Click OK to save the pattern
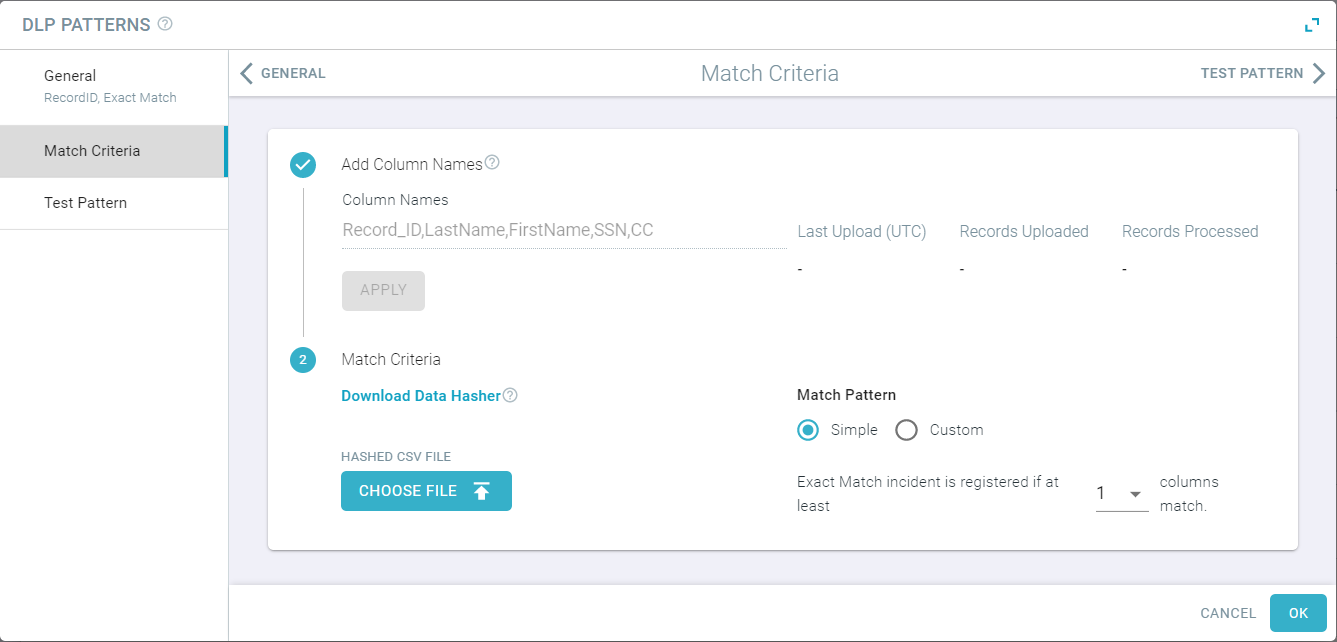Image resolution: width=1337 pixels, height=642 pixels. (x=1298, y=613)
